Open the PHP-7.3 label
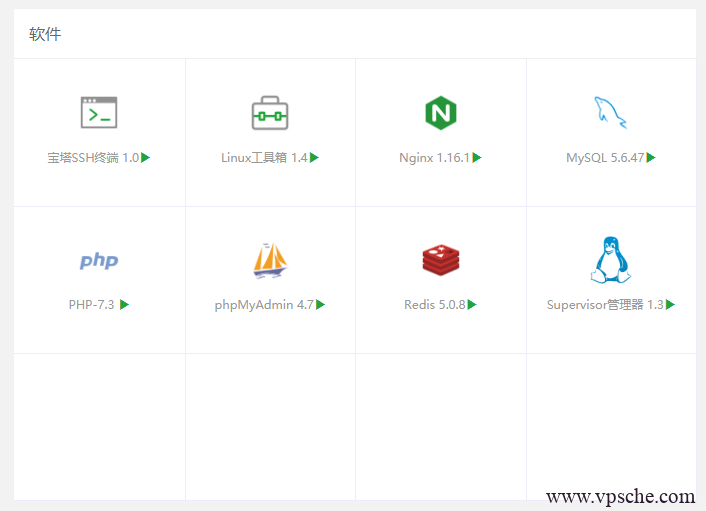The width and height of the screenshot is (706, 511). [x=91, y=305]
